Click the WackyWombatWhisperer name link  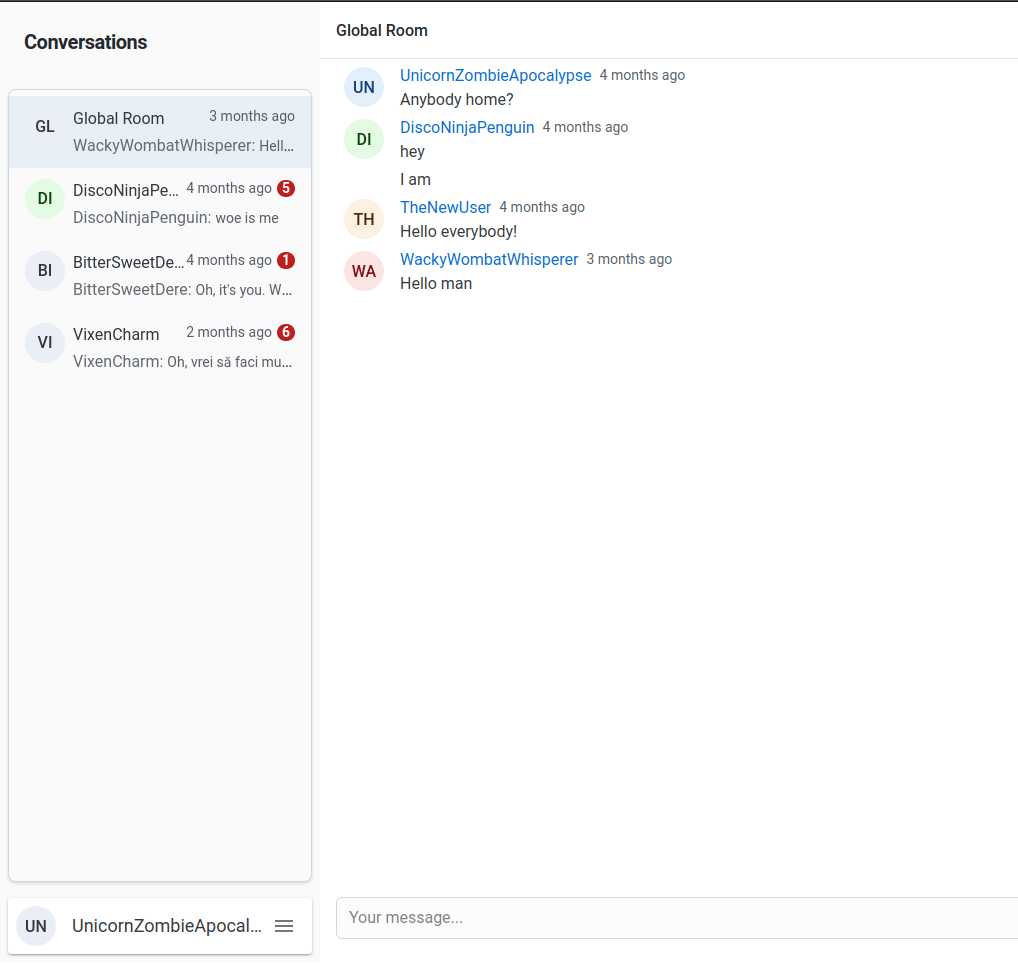click(489, 260)
